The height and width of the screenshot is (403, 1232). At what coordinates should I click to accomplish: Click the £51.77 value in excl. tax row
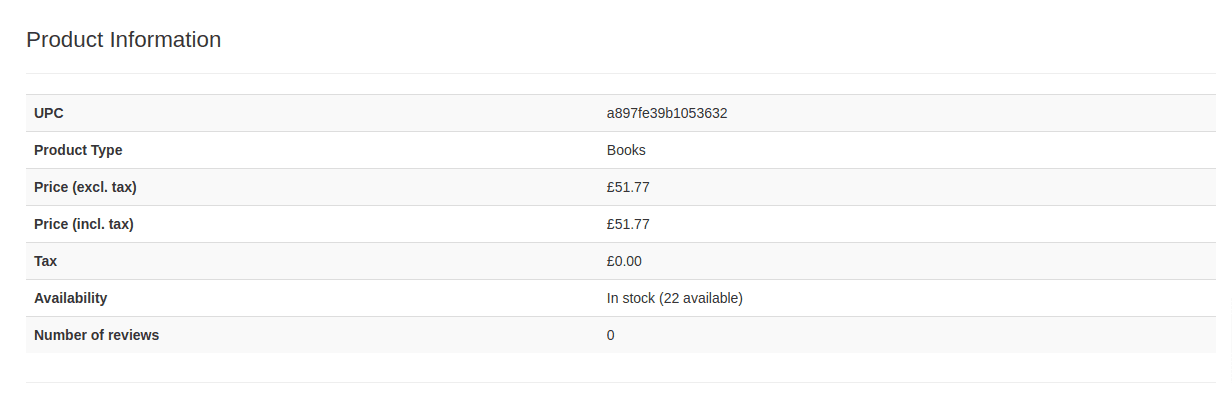pyautogui.click(x=628, y=187)
